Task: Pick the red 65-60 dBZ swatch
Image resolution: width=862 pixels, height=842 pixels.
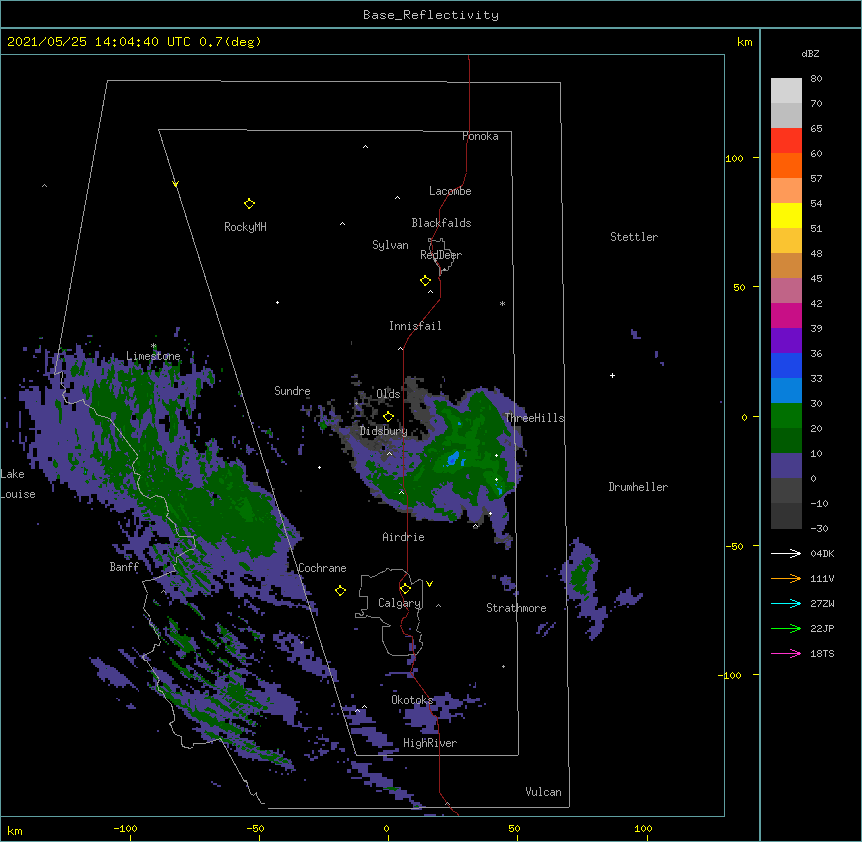Action: [786, 141]
